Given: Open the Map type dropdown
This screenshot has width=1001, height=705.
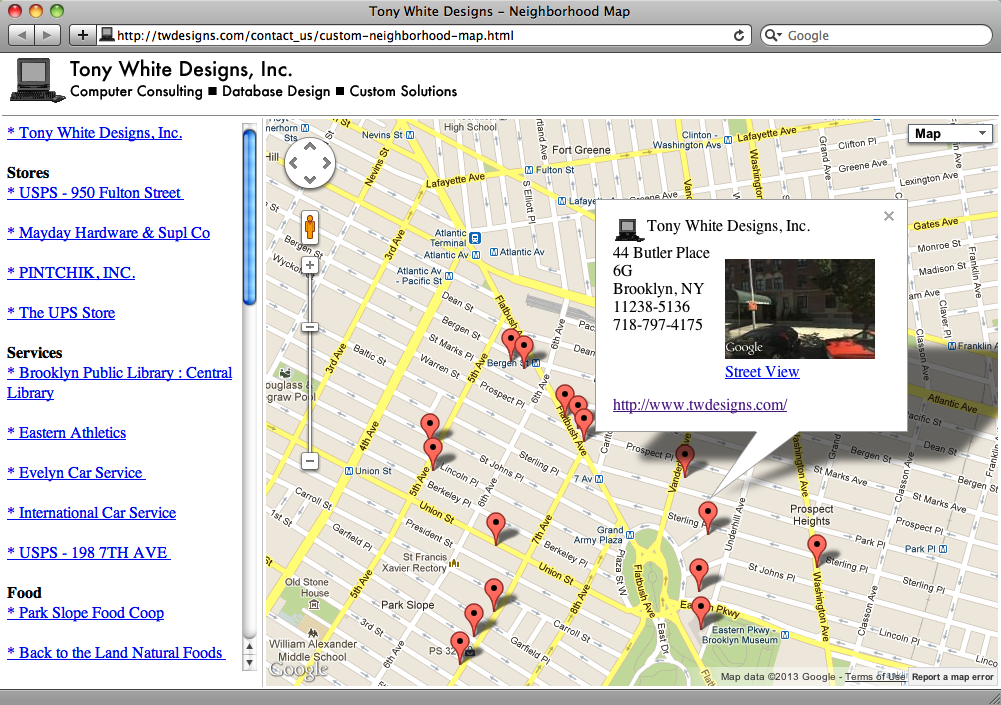Looking at the screenshot, I should coord(950,133).
